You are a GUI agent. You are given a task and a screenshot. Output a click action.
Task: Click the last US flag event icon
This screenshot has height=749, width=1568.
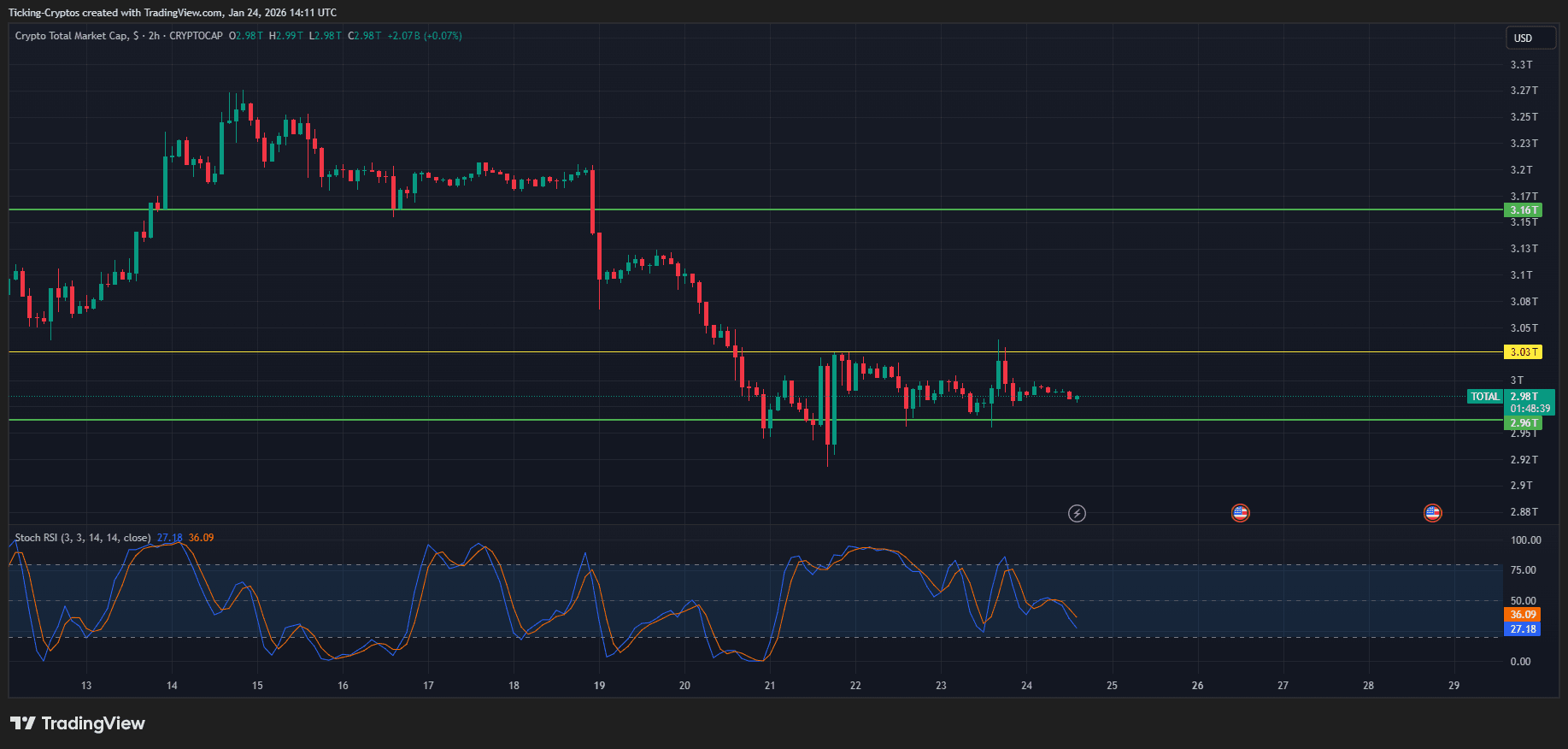pos(1432,513)
